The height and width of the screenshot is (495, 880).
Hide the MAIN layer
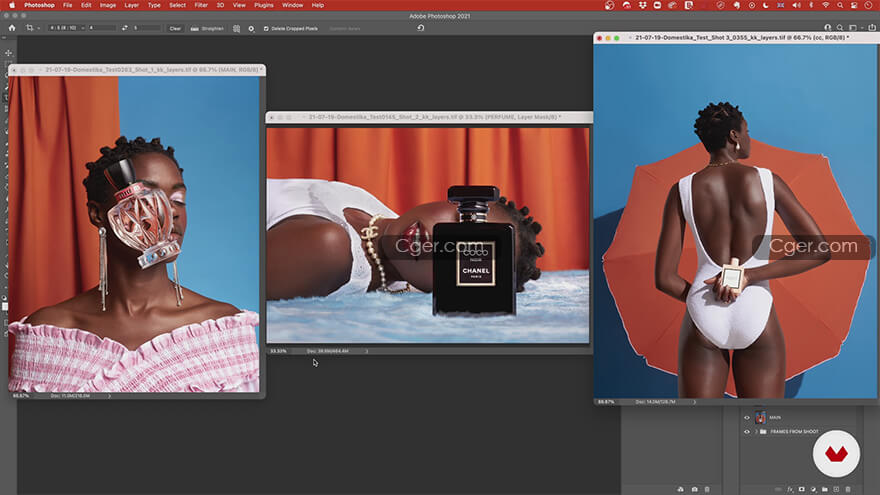[746, 418]
